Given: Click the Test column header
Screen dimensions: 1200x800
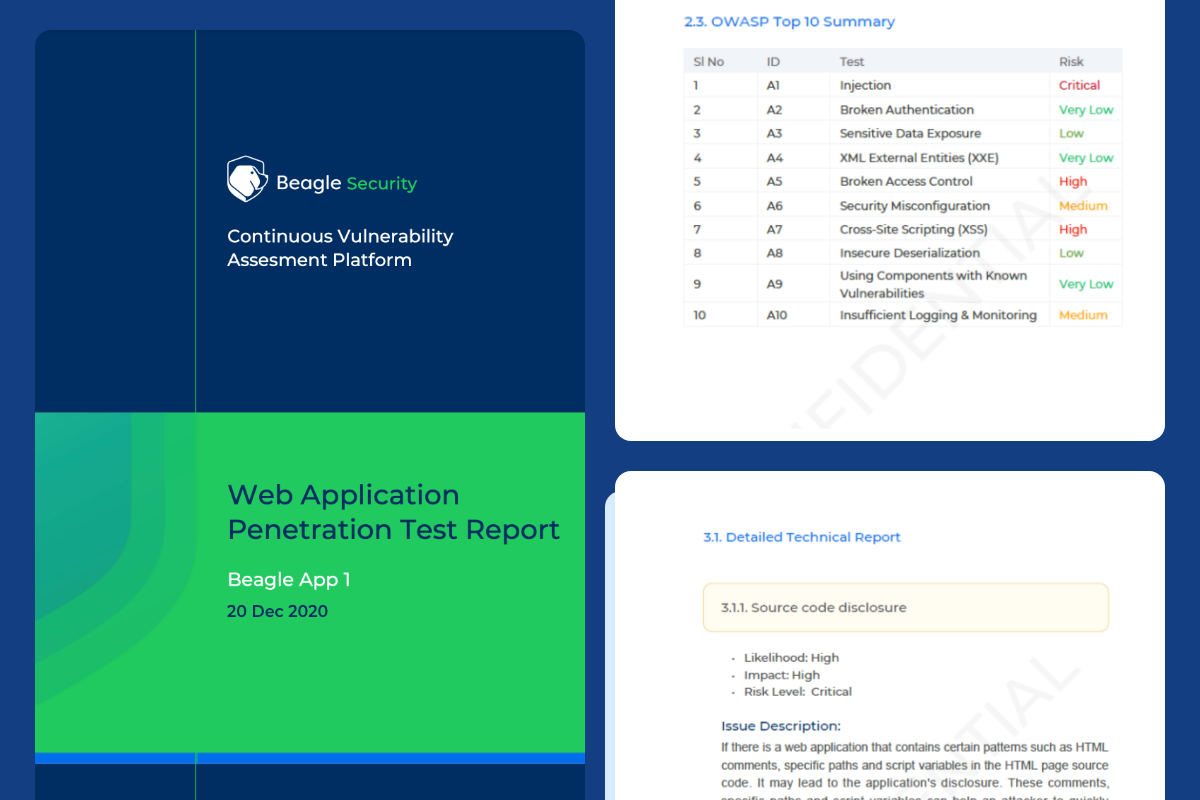Looking at the screenshot, I should [x=853, y=61].
